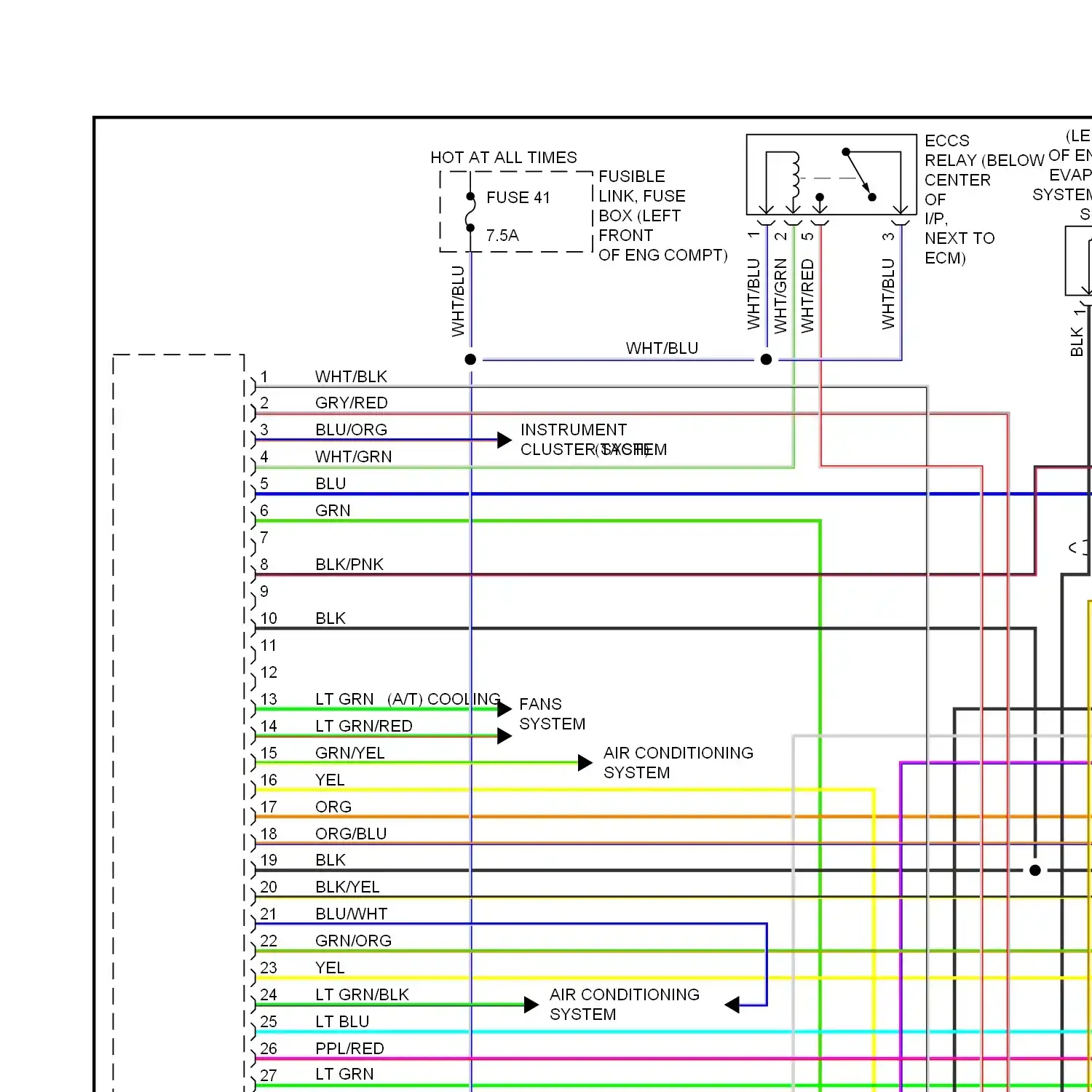1092x1092 pixels.
Task: Click arrowhead pointing to INSTRUMENT CLUSTER
Action: (x=505, y=440)
